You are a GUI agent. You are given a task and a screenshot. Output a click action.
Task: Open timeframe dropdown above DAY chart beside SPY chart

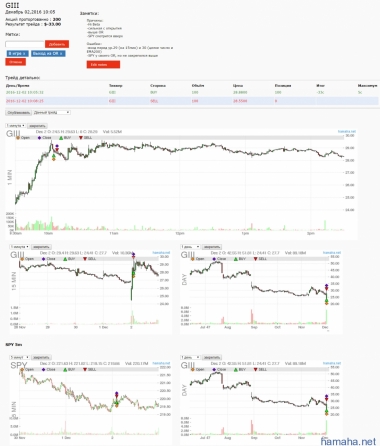[x=190, y=357]
